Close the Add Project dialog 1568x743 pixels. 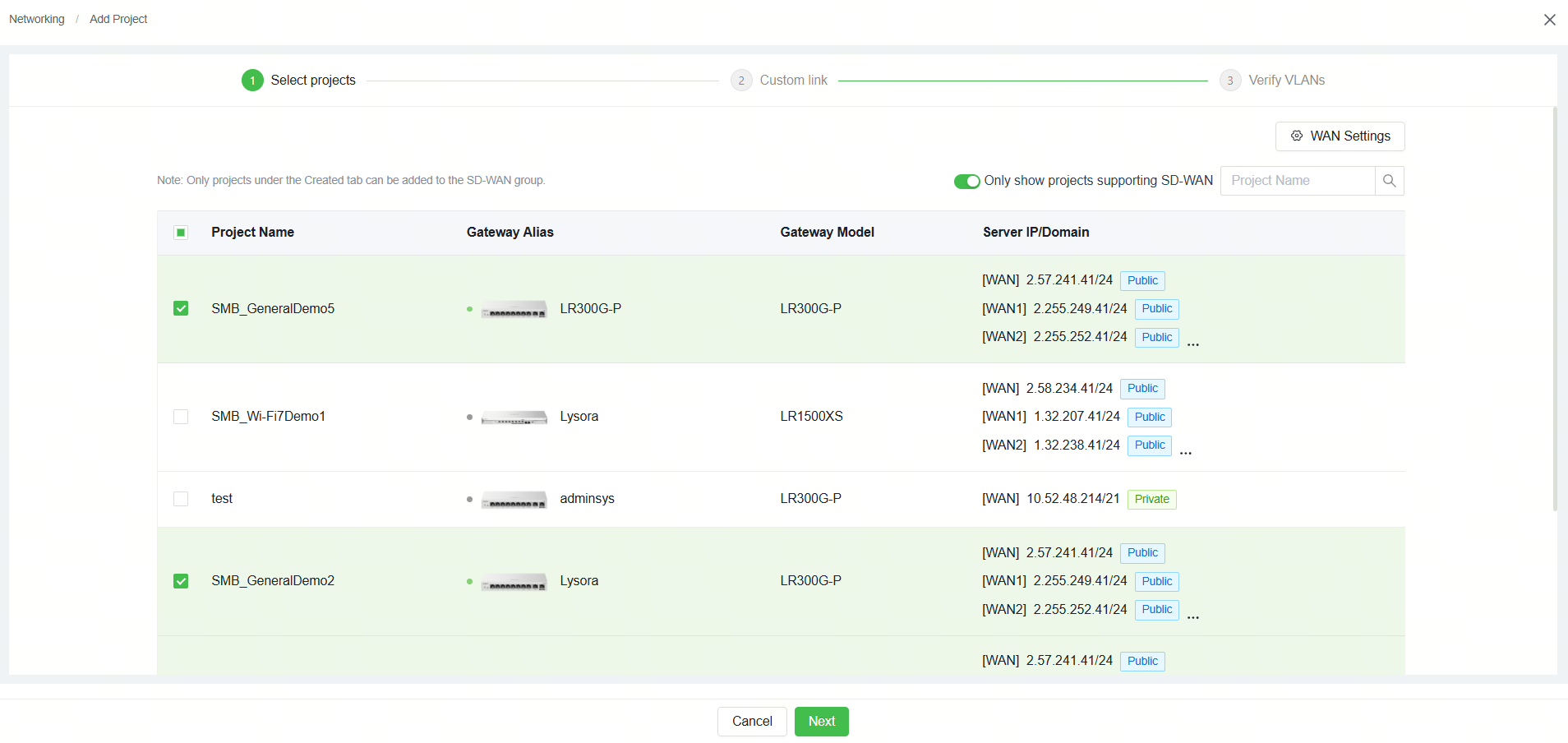(x=1549, y=19)
